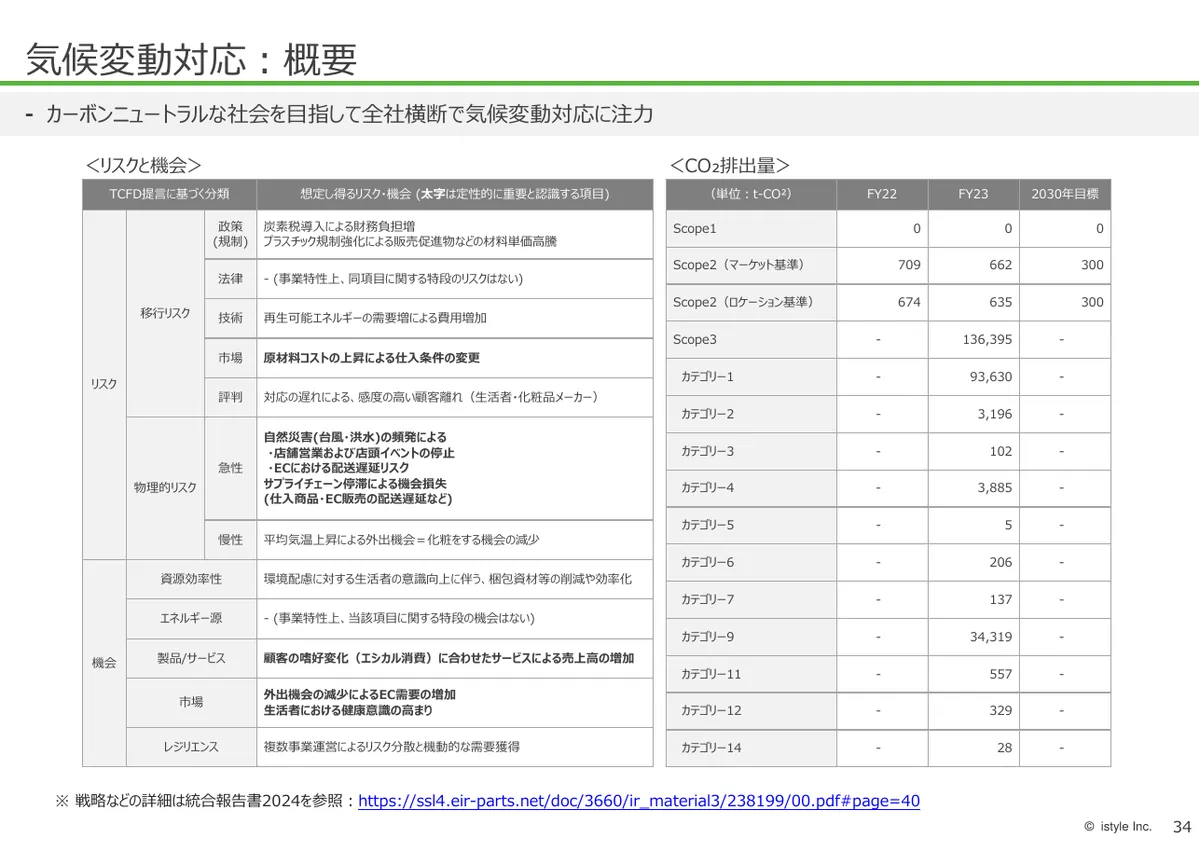Click the 移行リスク category cell

click(165, 313)
